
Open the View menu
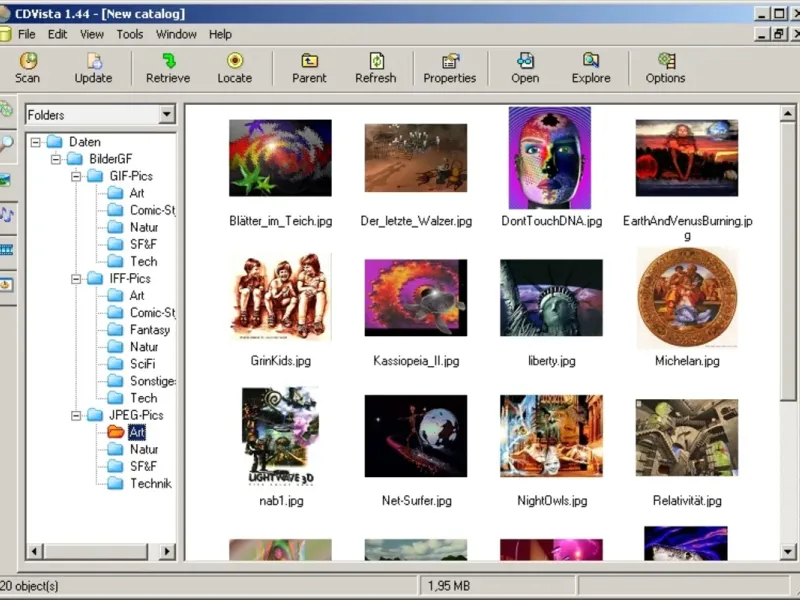pos(92,34)
